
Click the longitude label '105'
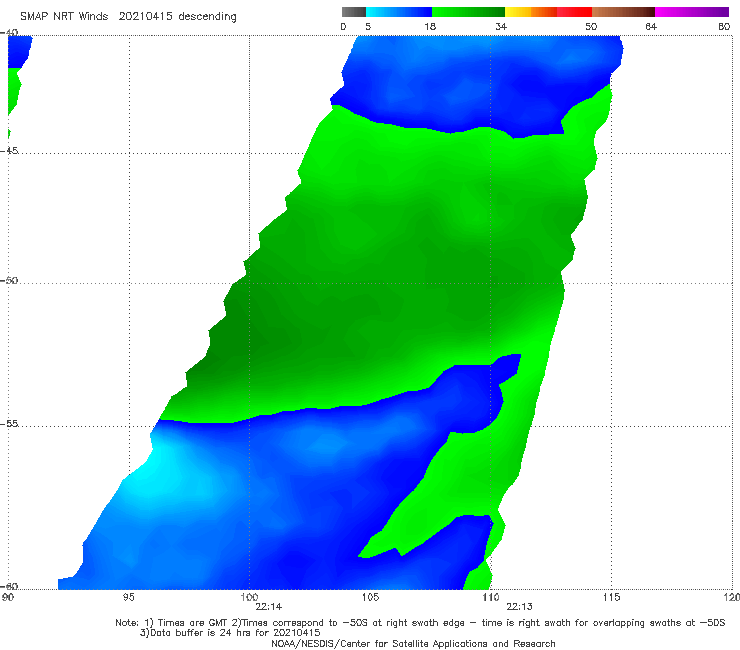370,598
